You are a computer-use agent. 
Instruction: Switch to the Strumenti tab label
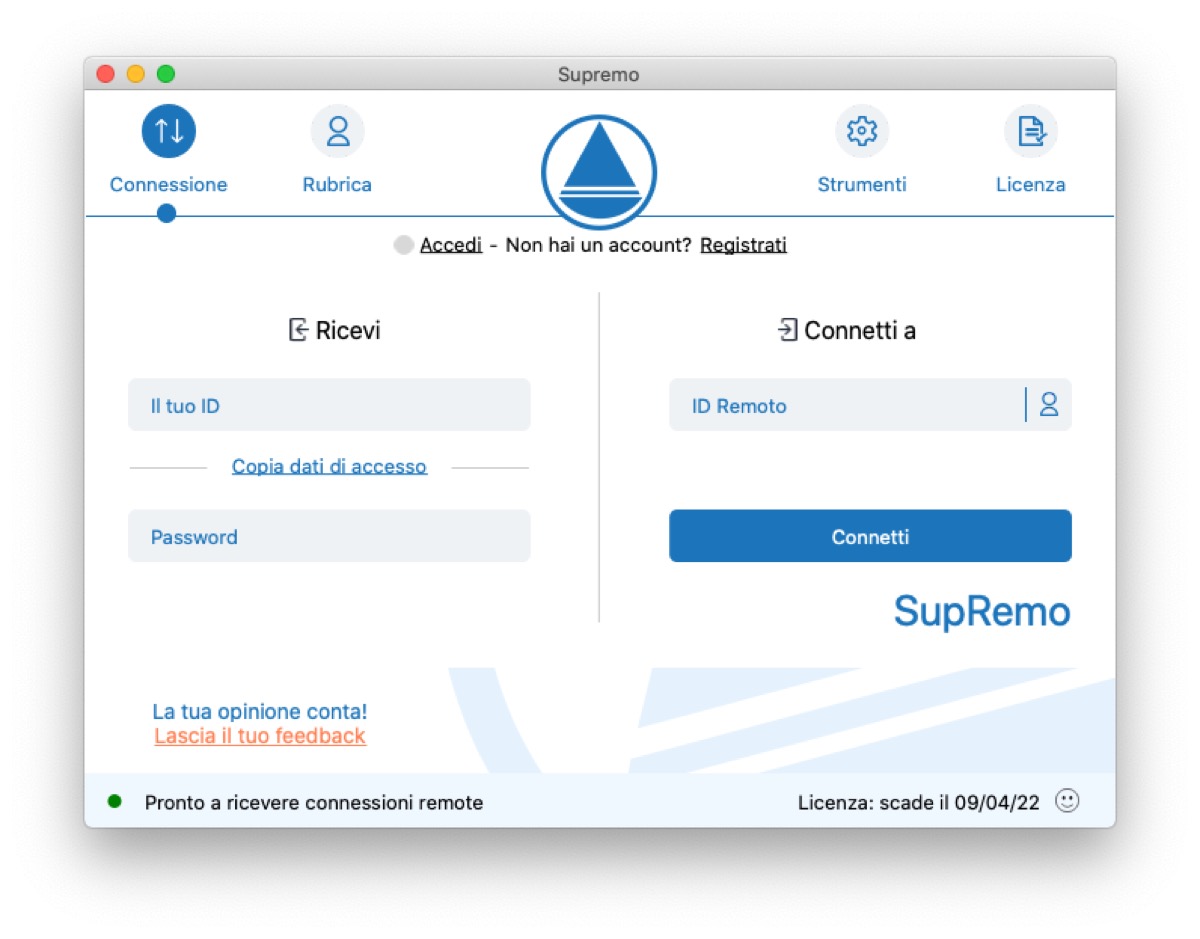click(862, 185)
